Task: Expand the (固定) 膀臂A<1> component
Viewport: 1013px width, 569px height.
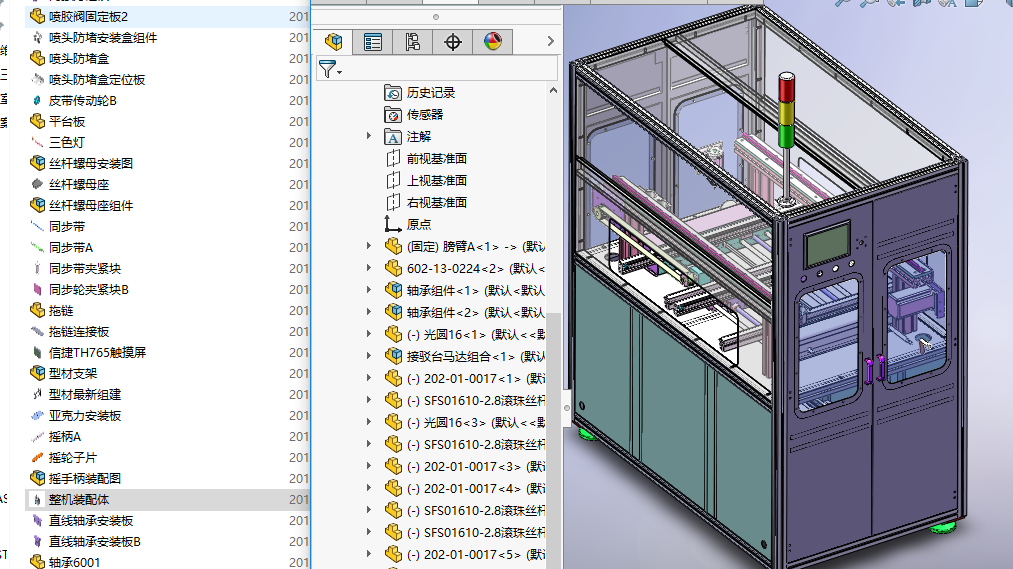Action: (x=369, y=246)
